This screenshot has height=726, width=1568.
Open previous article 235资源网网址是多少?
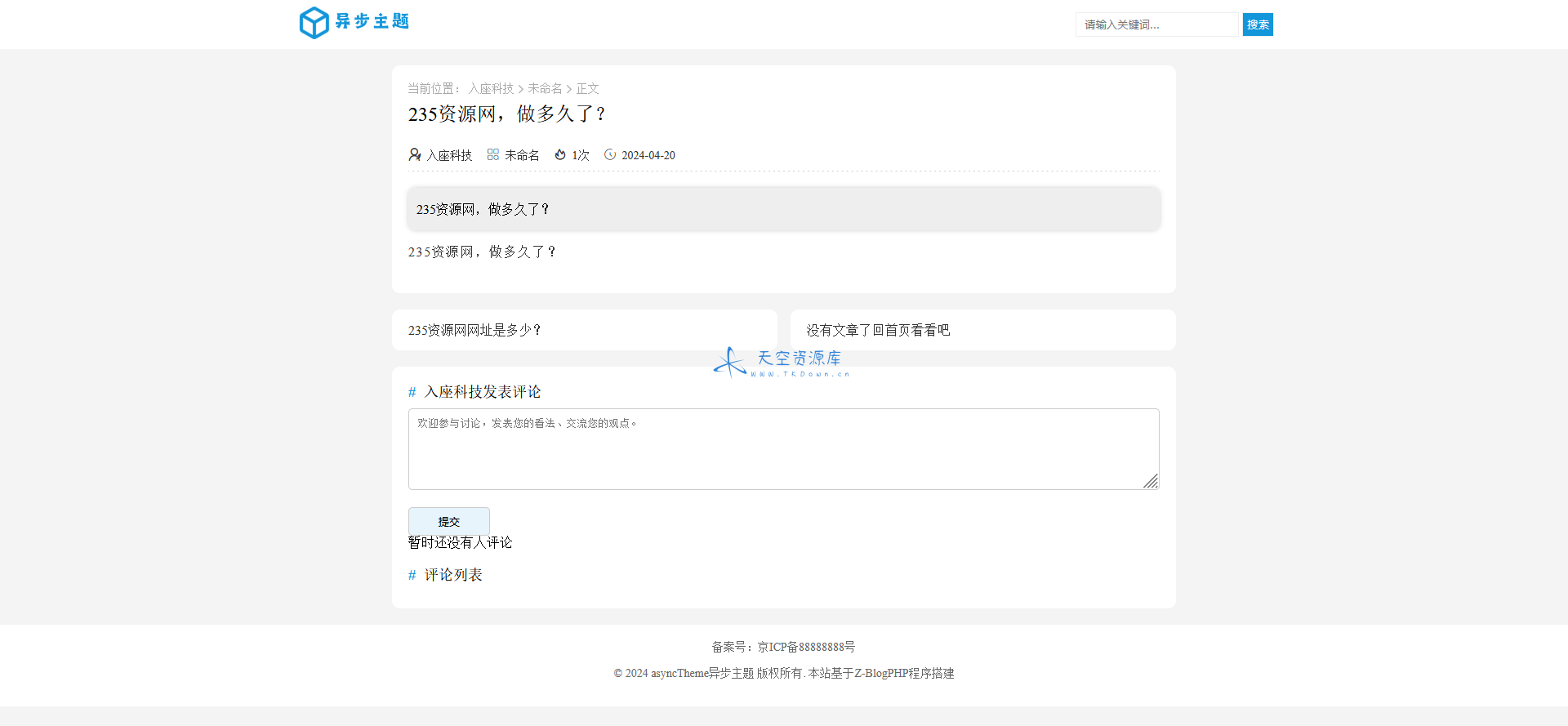tap(474, 330)
